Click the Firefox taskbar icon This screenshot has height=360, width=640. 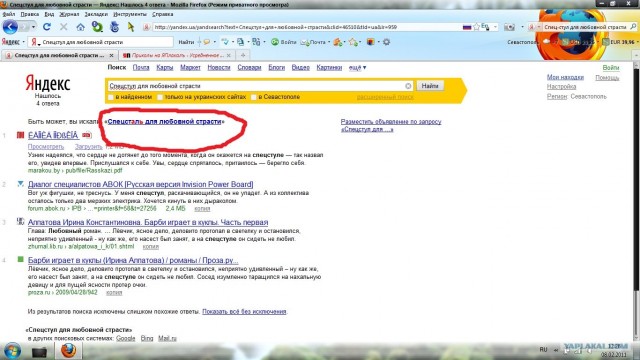click(x=68, y=351)
